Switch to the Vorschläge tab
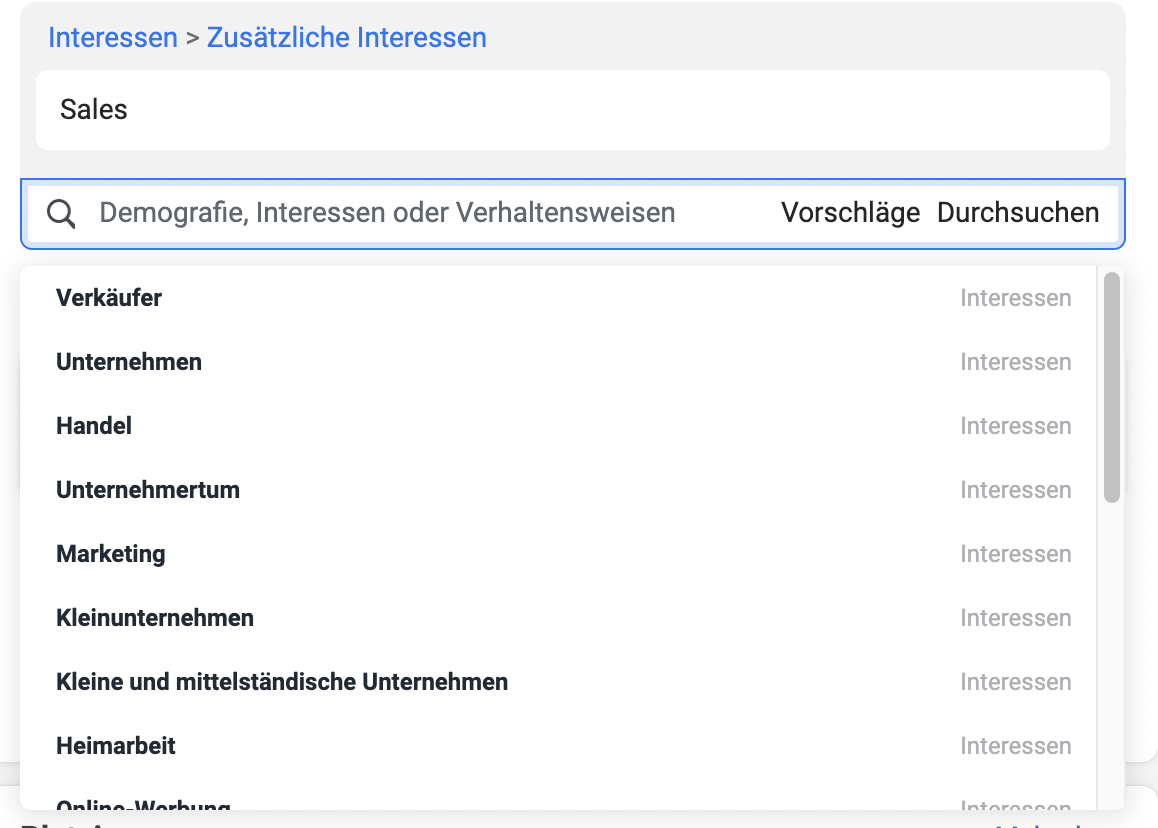This screenshot has height=828, width=1158. [850, 213]
